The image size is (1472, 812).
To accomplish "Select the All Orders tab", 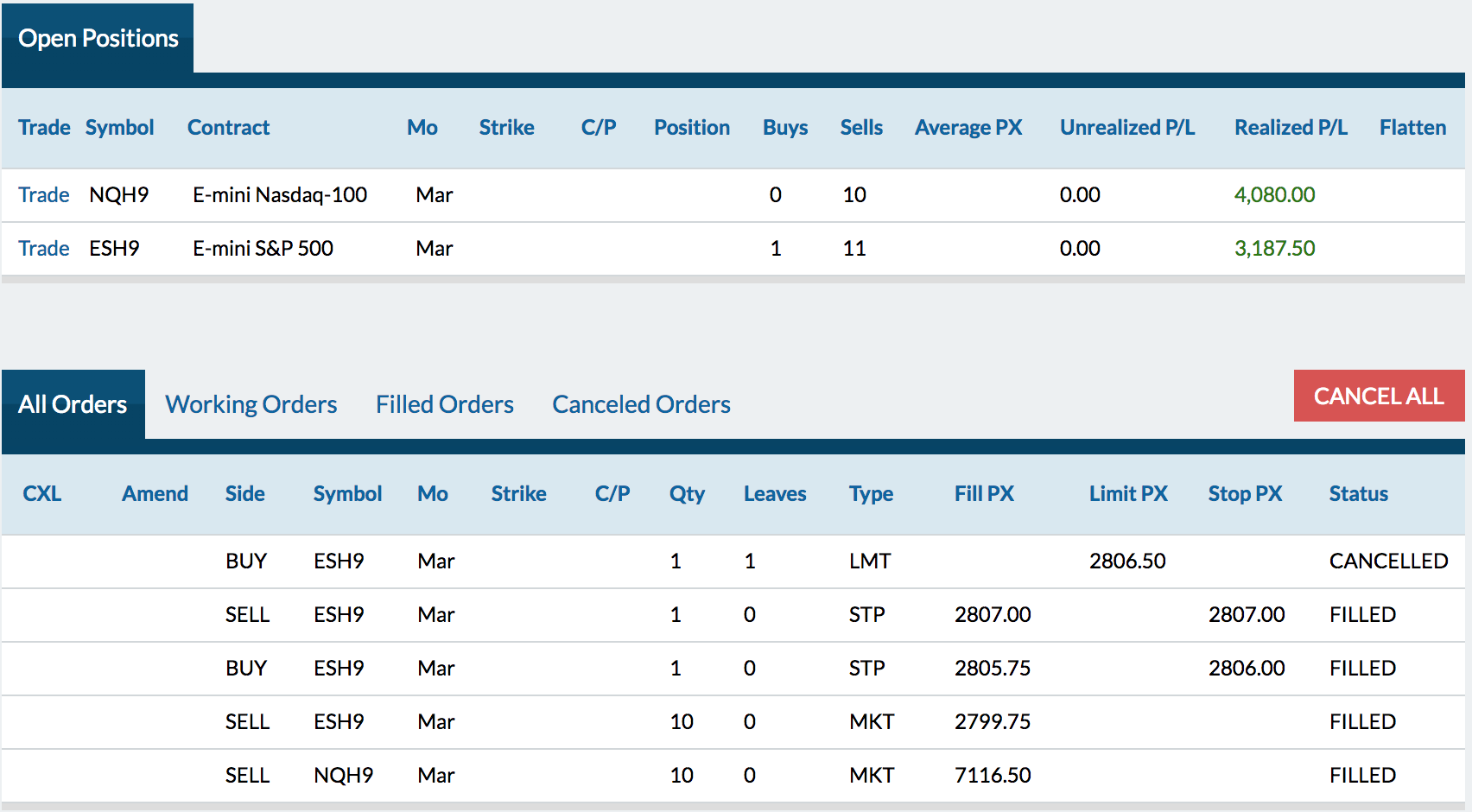I will point(73,404).
